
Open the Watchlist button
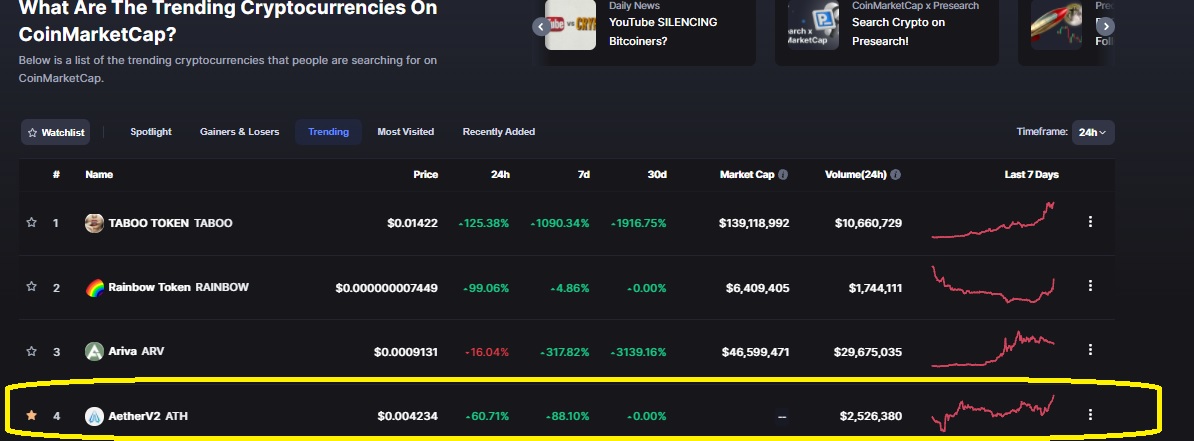[x=56, y=132]
